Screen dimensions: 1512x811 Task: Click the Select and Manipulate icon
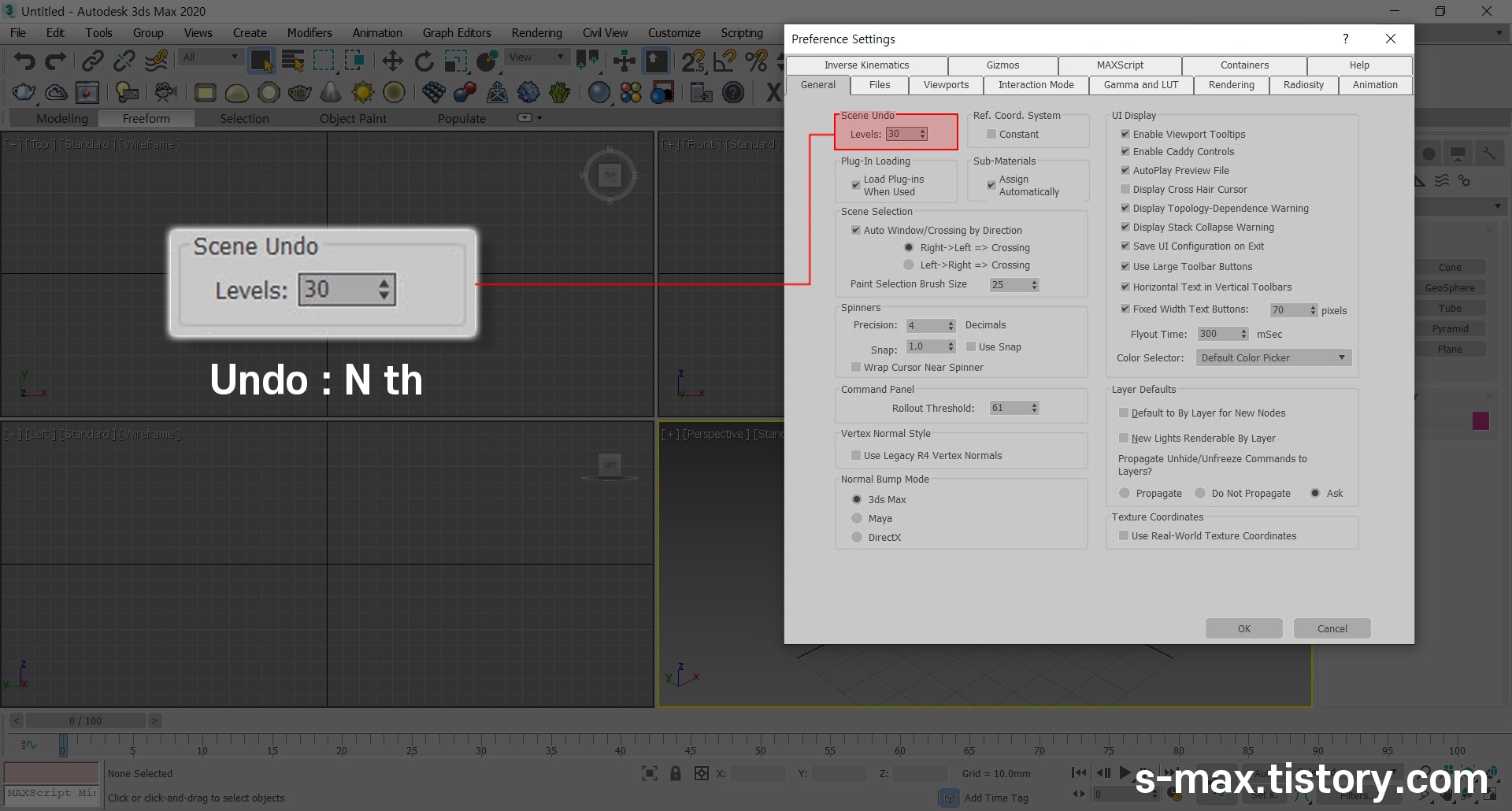pos(624,61)
